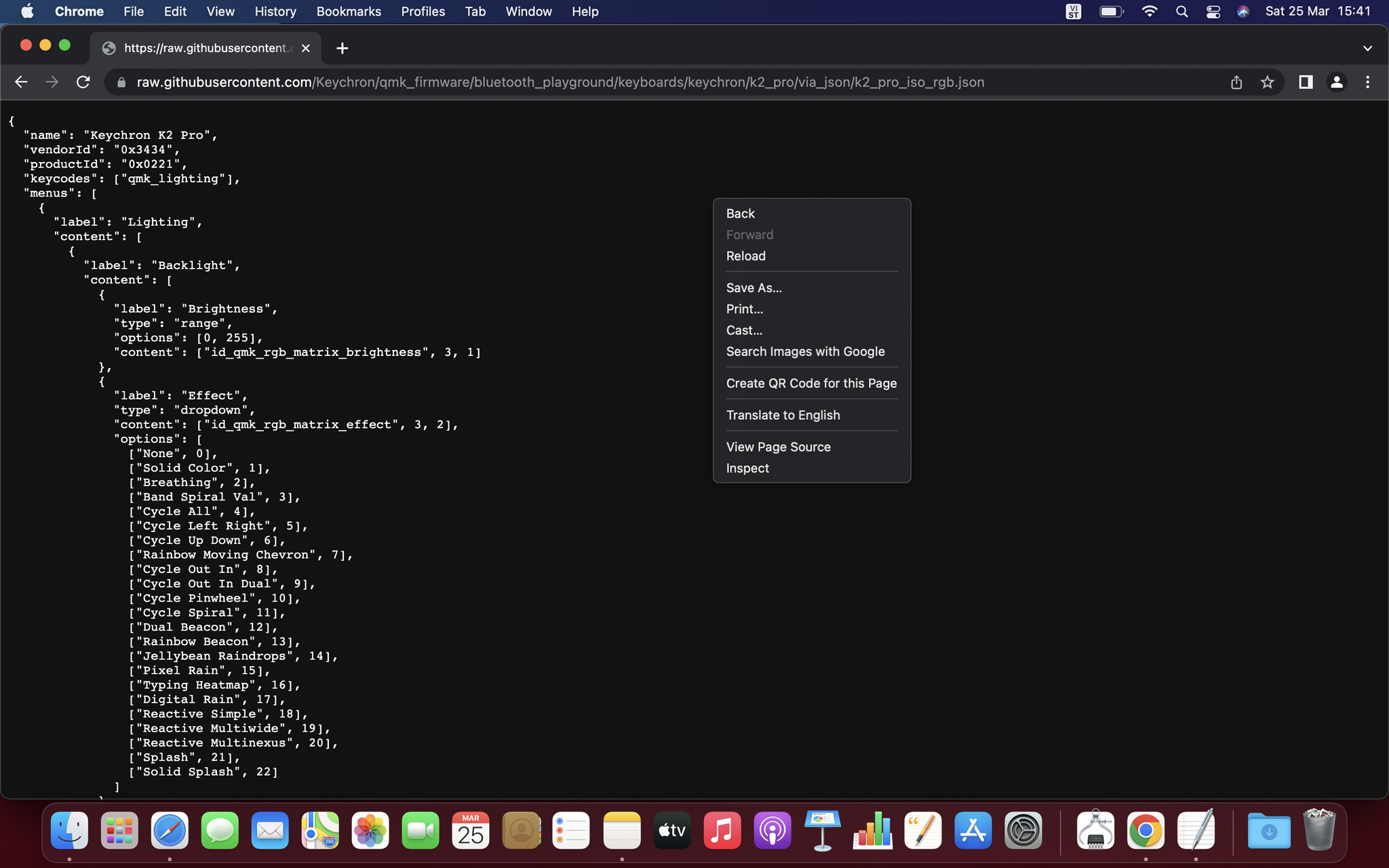Open a new tab with the plus button

pos(342,48)
